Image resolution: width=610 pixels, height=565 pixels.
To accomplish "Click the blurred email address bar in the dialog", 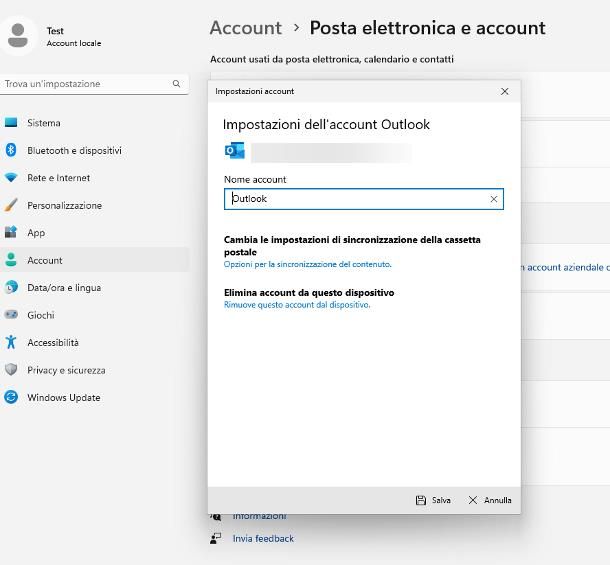I will coord(331,153).
